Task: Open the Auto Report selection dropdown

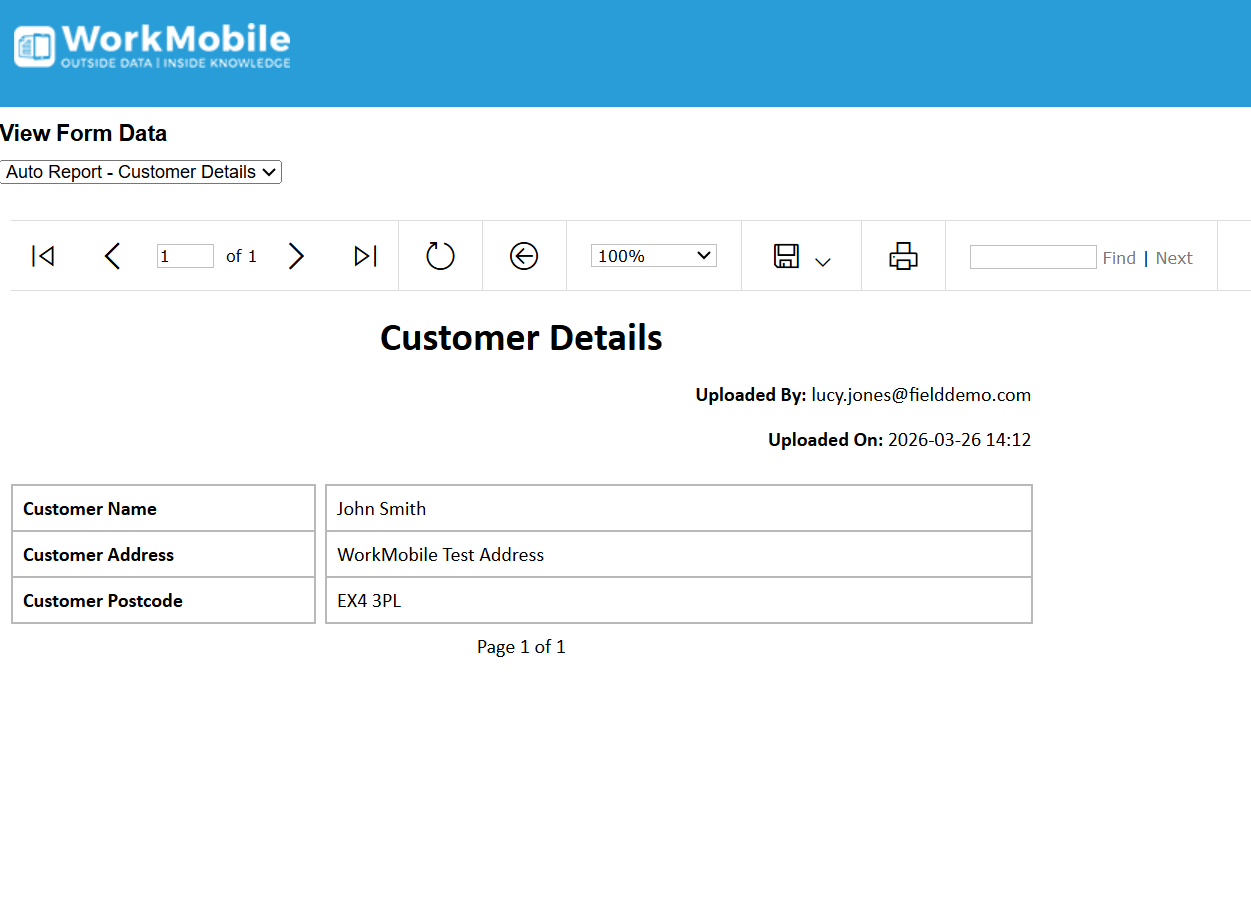Action: [x=141, y=172]
